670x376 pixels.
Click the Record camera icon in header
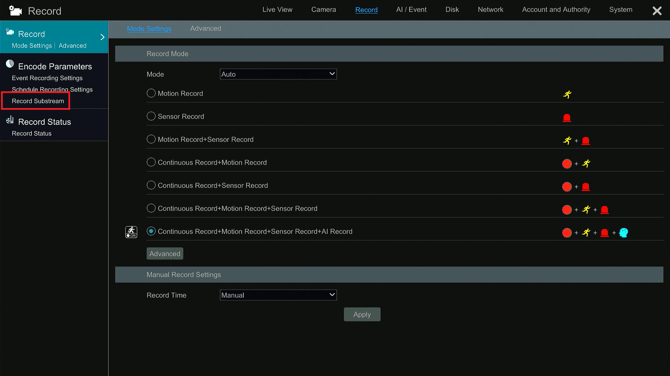[x=15, y=11]
